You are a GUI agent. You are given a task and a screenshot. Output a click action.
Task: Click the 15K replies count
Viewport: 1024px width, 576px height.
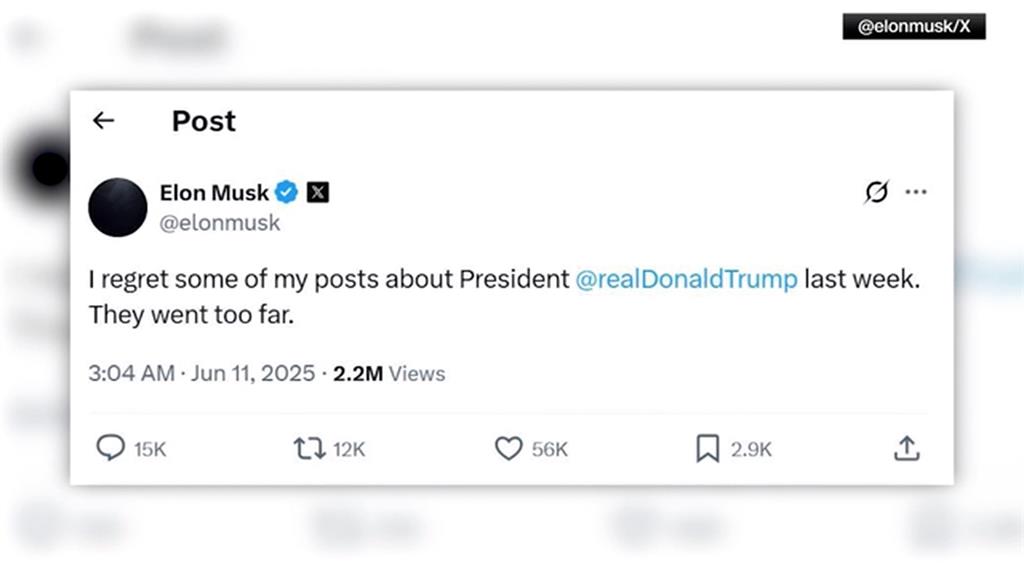(x=150, y=450)
